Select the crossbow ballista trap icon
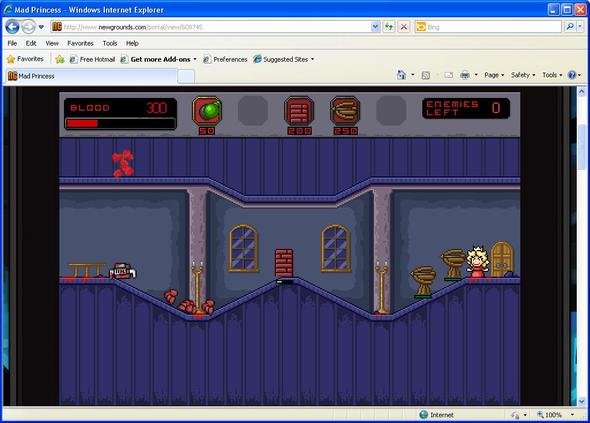The height and width of the screenshot is (423, 590). 345,111
